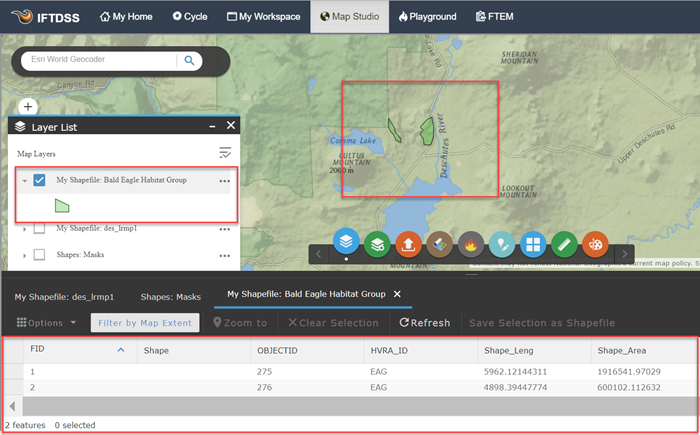Open the orange upload widget
This screenshot has height=435, width=700.
click(x=408, y=244)
